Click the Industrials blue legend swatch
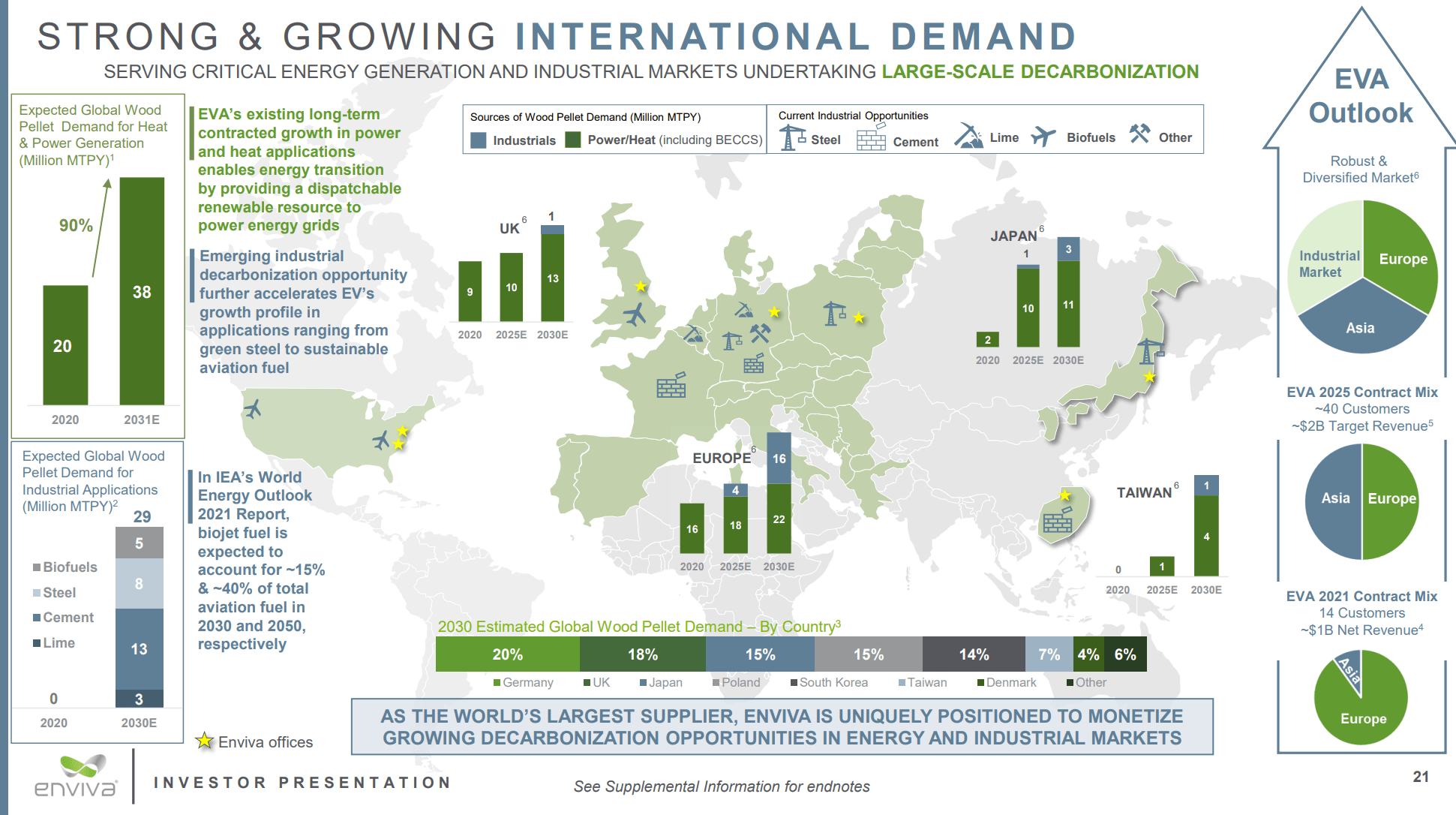 pyautogui.click(x=478, y=140)
